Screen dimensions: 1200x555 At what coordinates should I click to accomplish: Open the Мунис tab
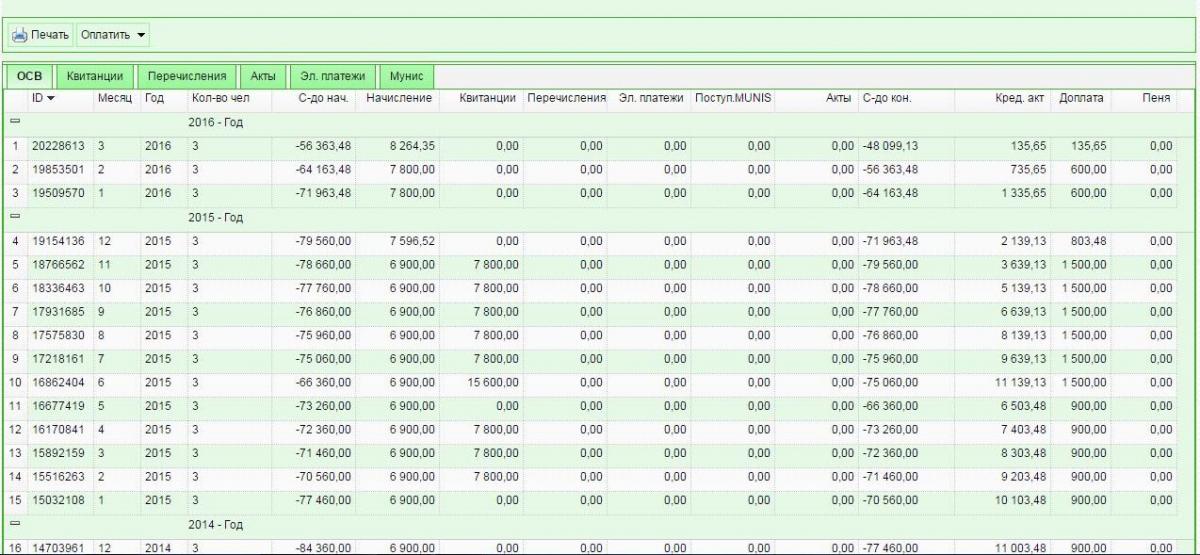coord(406,76)
